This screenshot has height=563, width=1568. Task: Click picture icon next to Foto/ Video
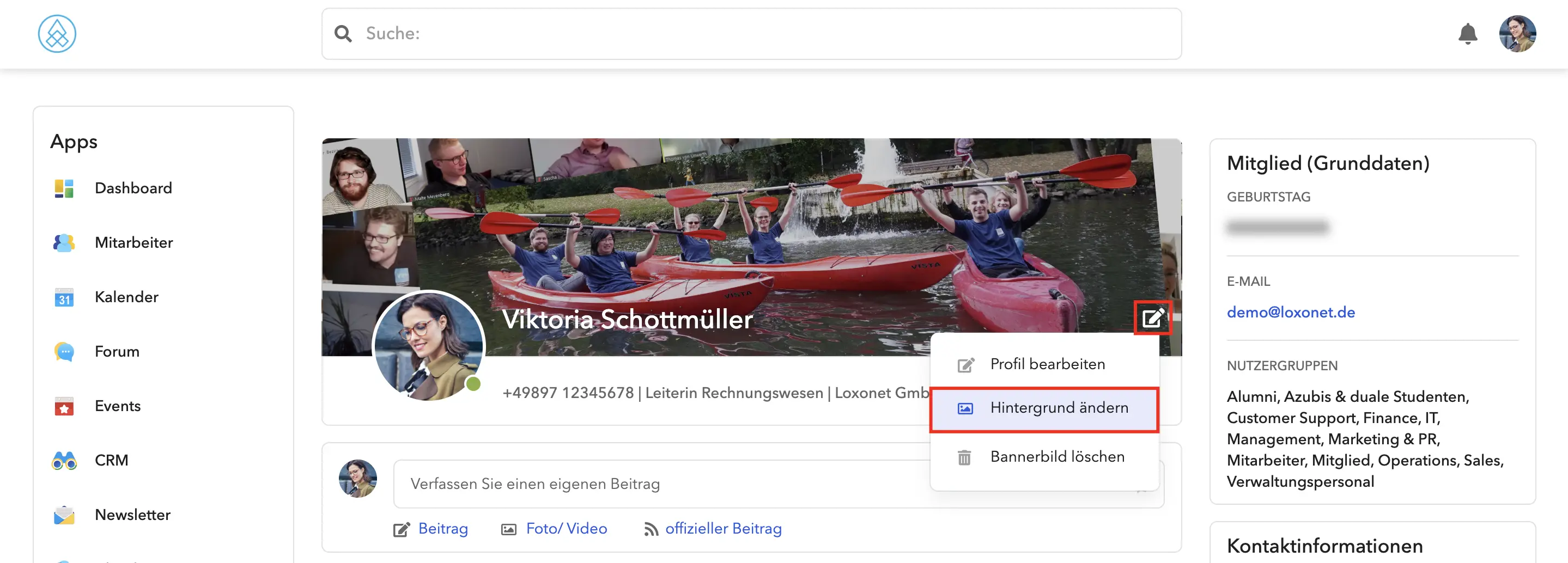[x=508, y=530]
